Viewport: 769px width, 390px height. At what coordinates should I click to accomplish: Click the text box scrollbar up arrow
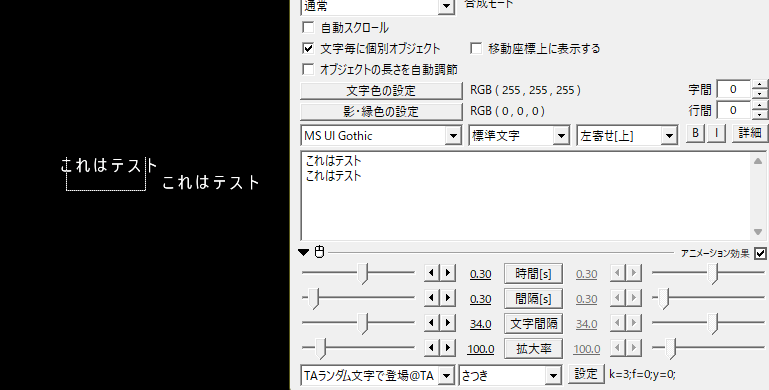(x=758, y=161)
